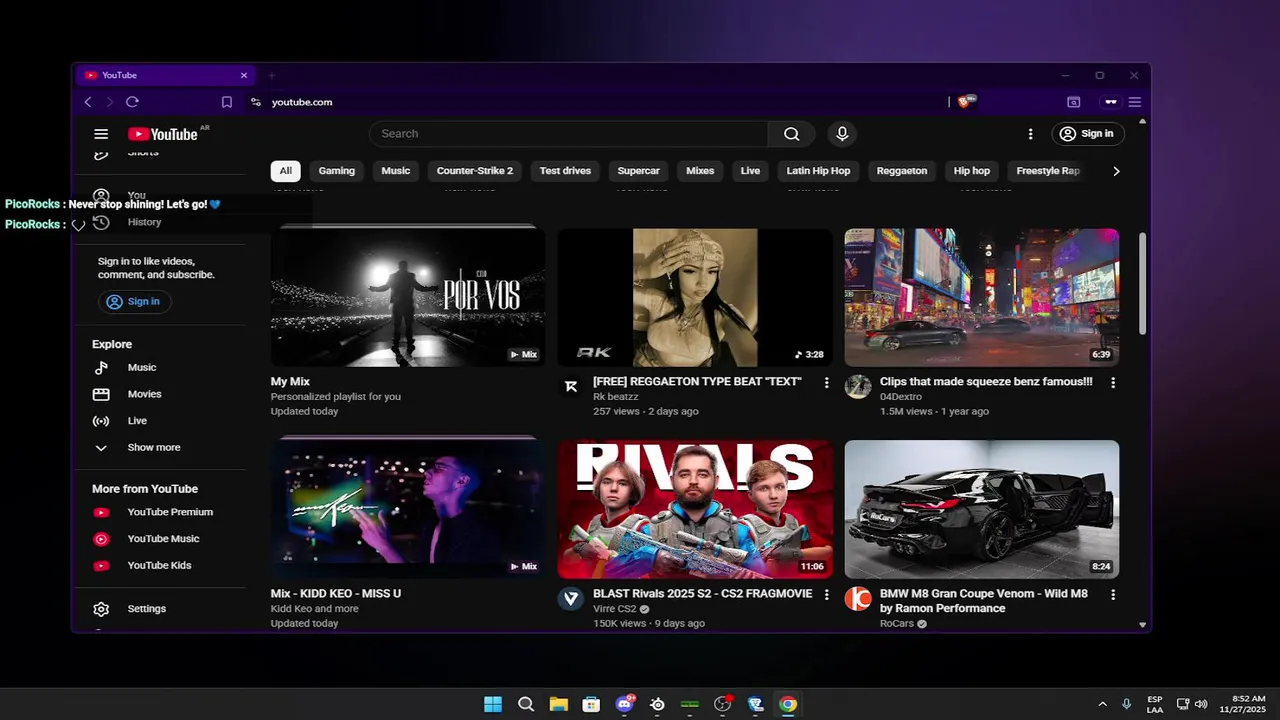Open YouTube settings three-dot menu in header

click(1031, 134)
